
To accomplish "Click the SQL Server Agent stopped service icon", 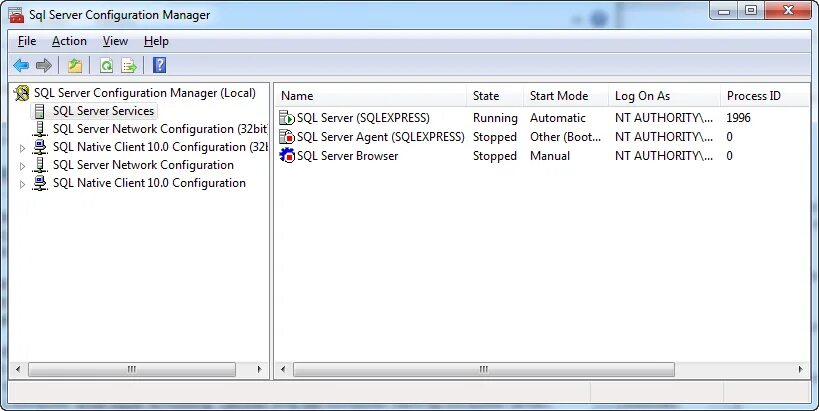I will click(287, 137).
